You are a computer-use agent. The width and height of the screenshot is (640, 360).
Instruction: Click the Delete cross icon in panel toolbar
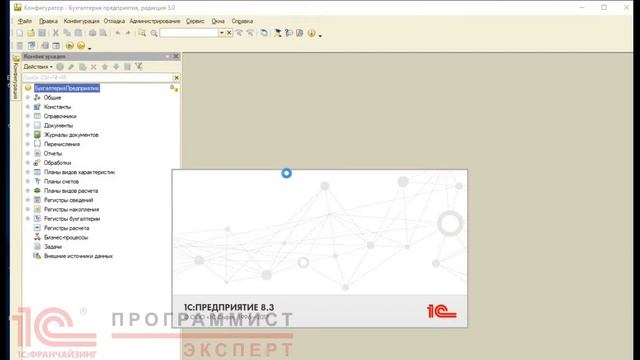(x=93, y=67)
